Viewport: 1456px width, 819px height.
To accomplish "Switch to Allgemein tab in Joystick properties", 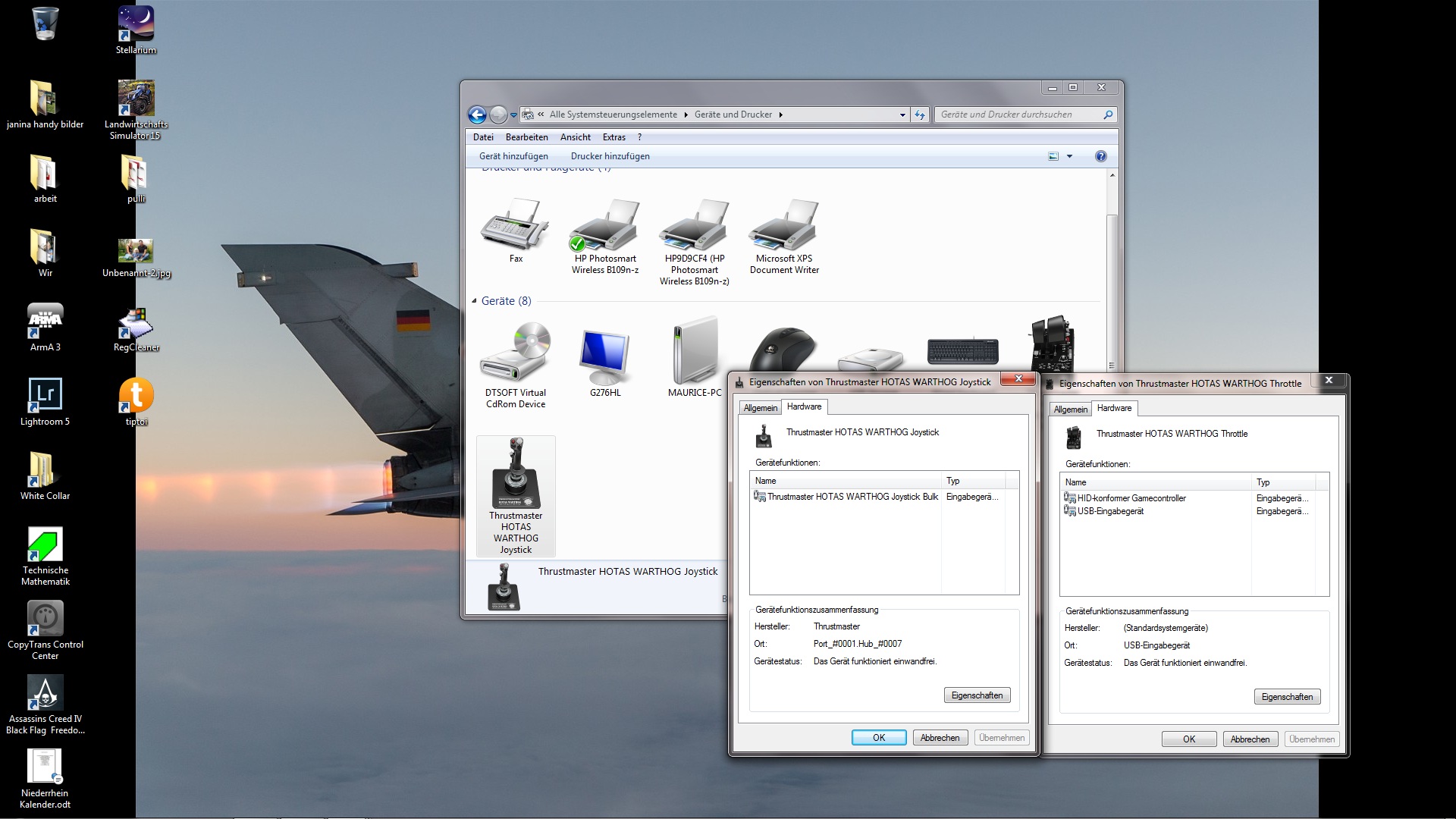I will coord(761,408).
